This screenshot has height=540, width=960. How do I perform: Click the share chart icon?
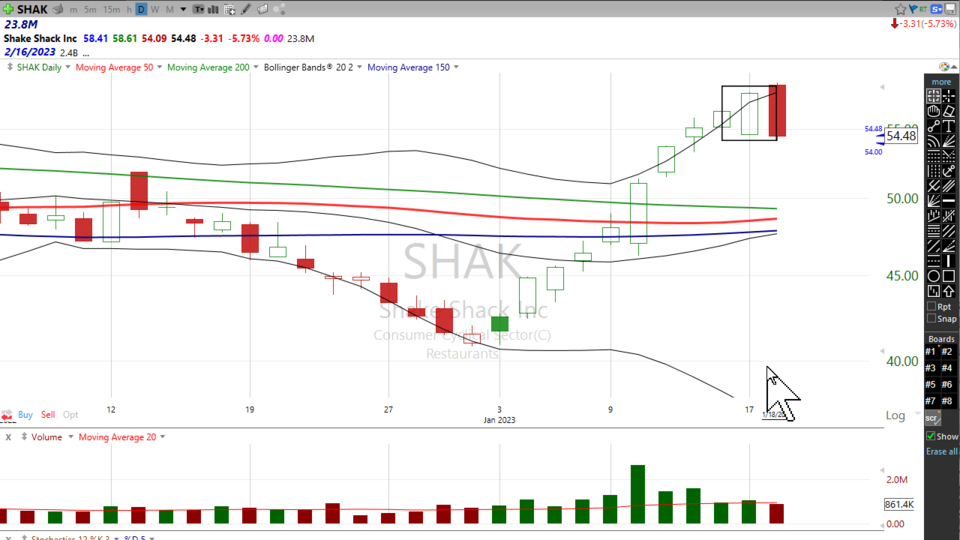tap(279, 9)
